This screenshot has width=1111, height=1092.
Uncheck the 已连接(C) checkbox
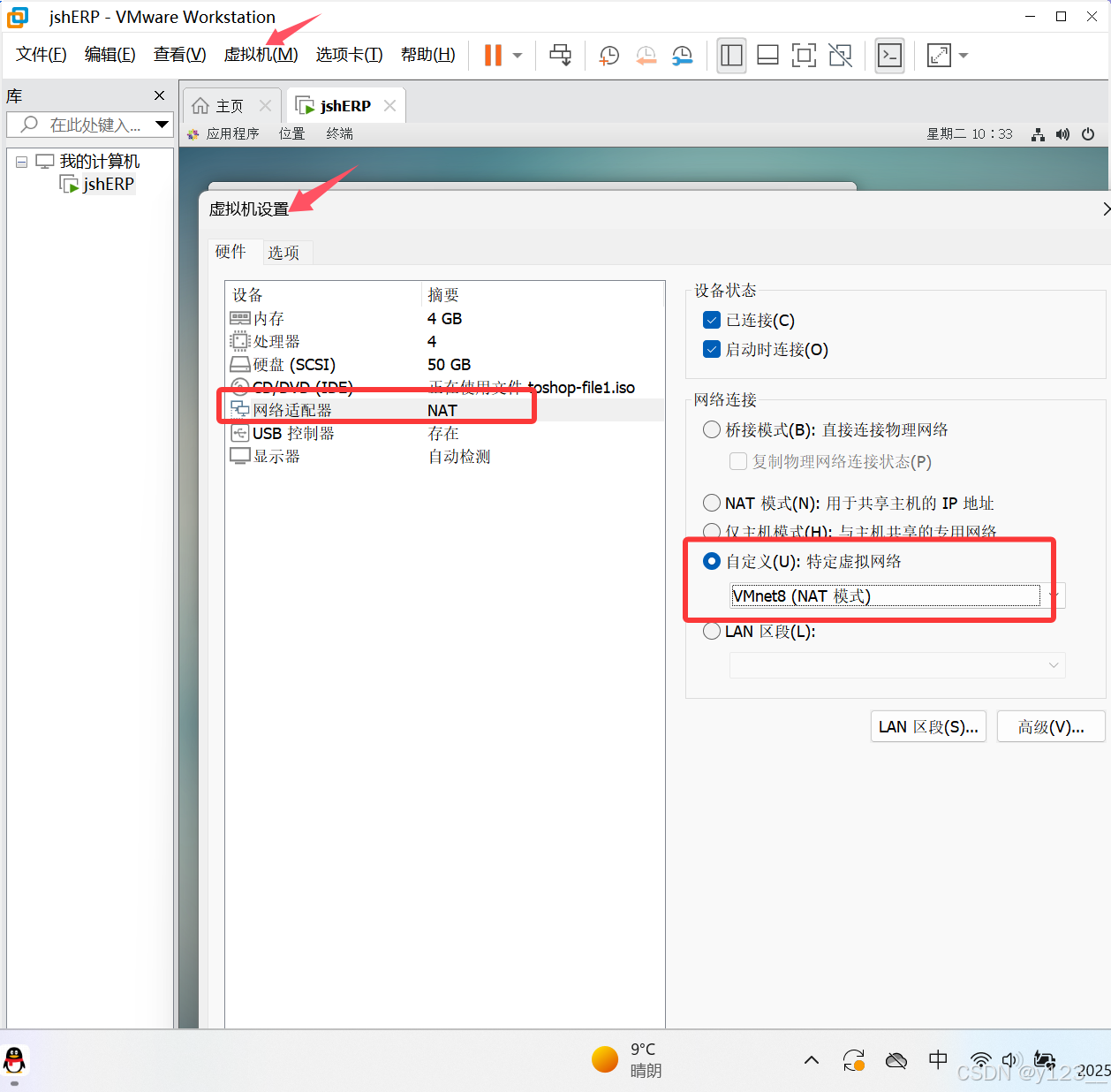pos(712,320)
